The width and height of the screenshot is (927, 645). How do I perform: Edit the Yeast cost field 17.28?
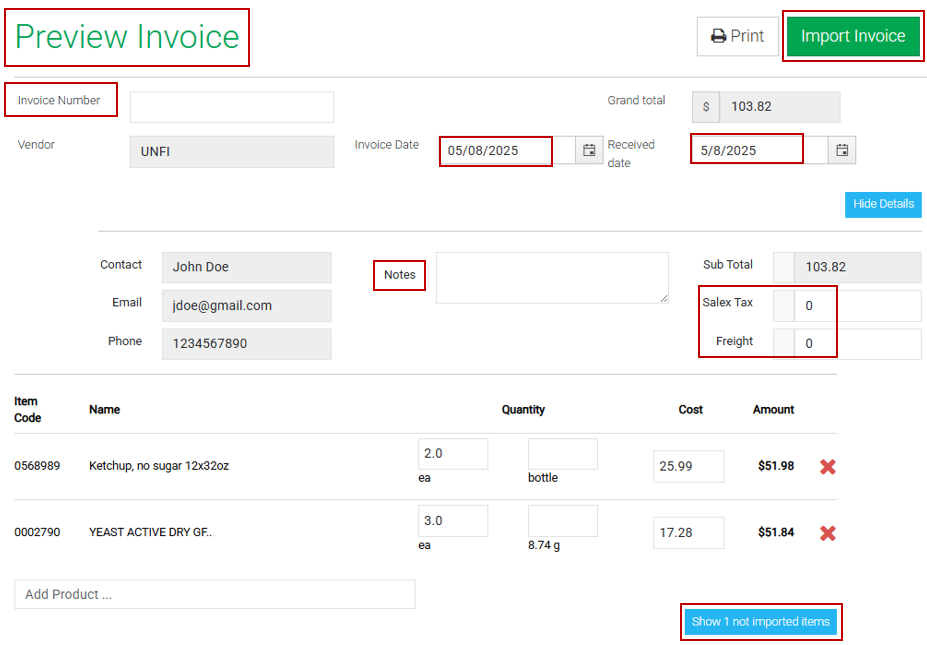coord(688,533)
